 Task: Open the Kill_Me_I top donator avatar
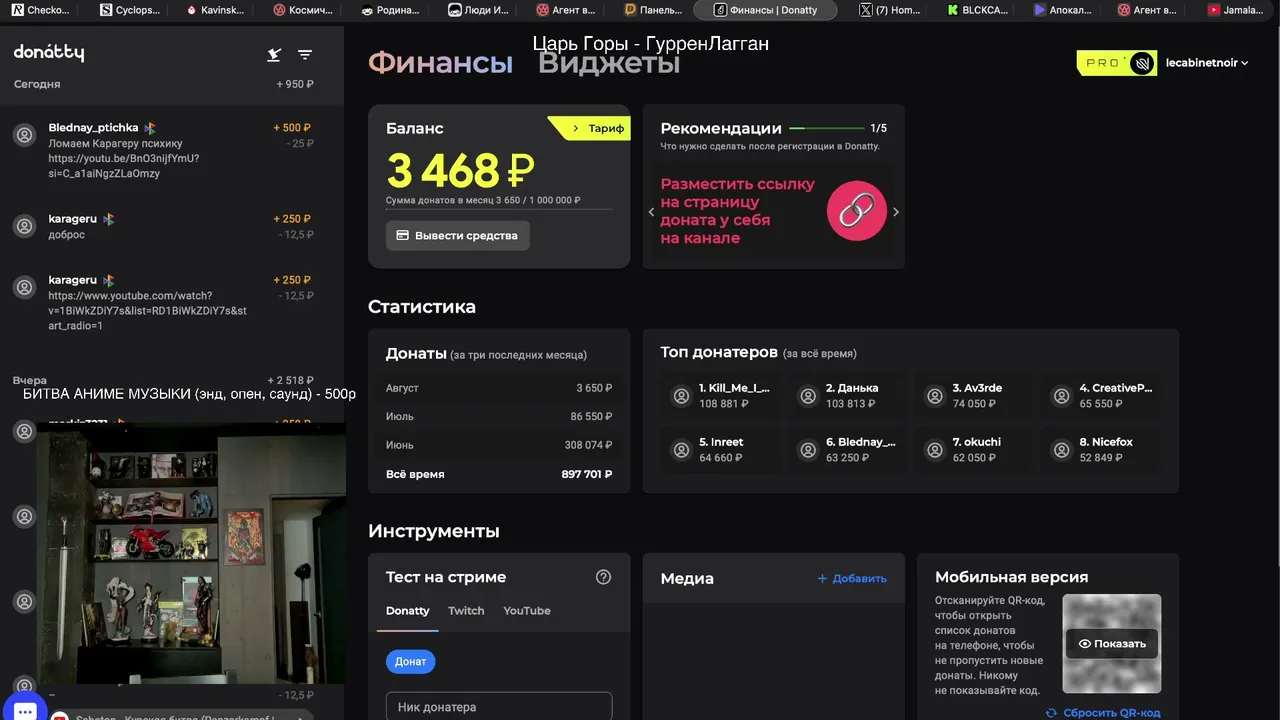[x=681, y=396]
